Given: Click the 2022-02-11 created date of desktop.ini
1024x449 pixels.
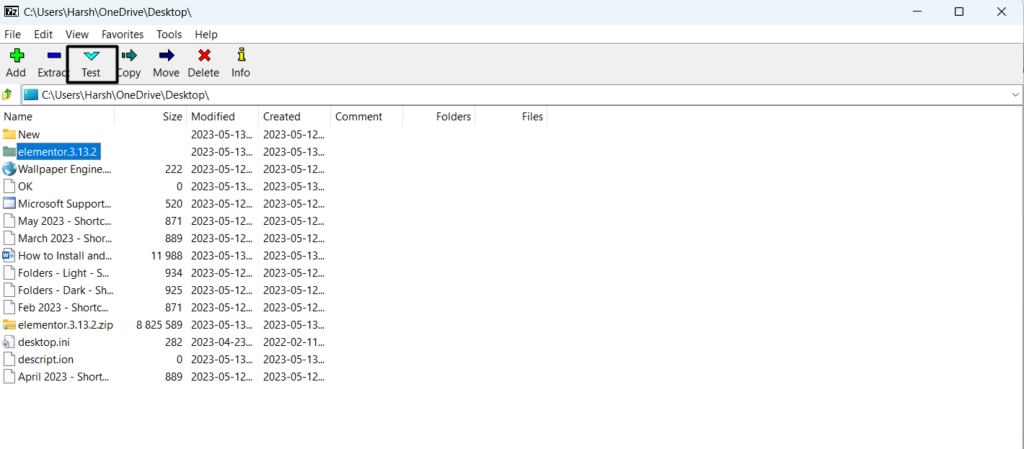Looking at the screenshot, I should [x=294, y=342].
